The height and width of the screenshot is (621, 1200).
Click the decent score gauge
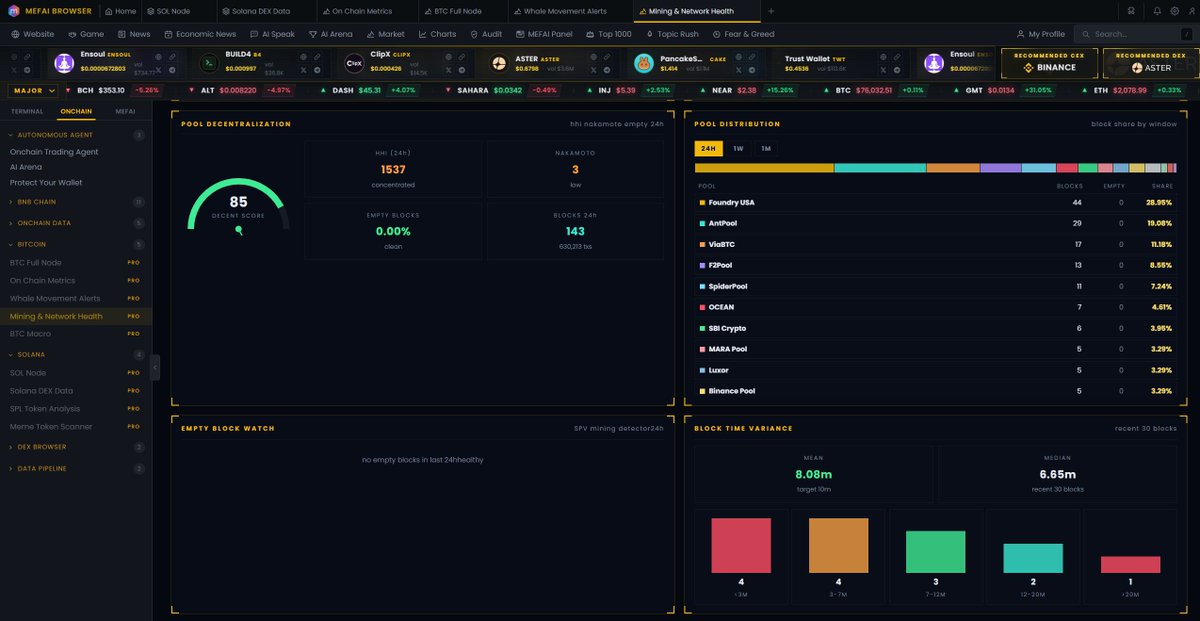coord(239,205)
